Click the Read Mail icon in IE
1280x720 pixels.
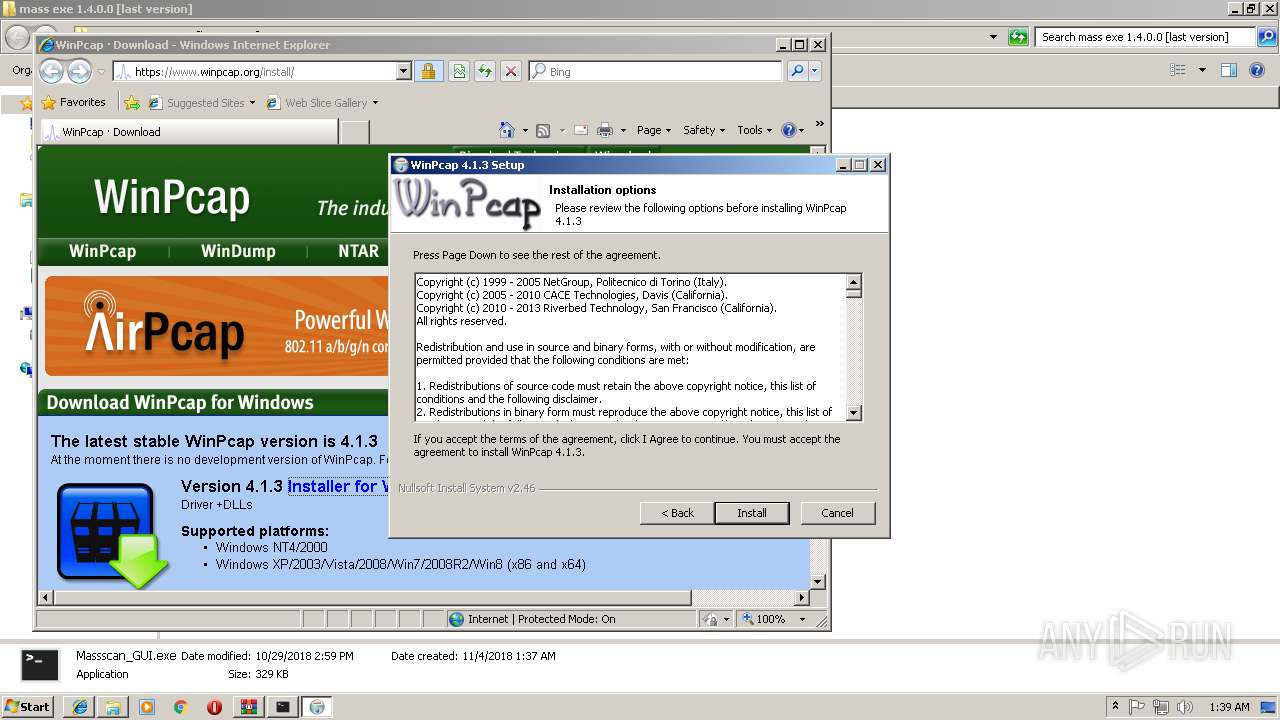[581, 130]
